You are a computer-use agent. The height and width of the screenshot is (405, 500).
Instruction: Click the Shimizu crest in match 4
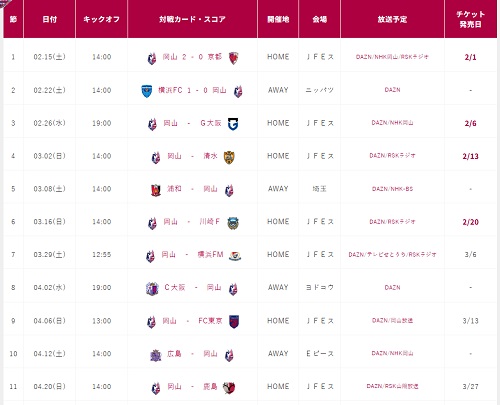coord(229,157)
